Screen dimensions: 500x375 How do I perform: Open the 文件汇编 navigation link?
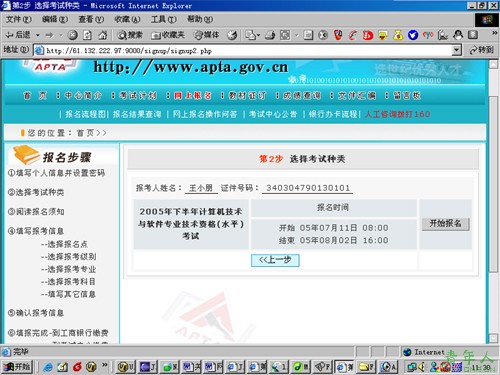[x=357, y=96]
